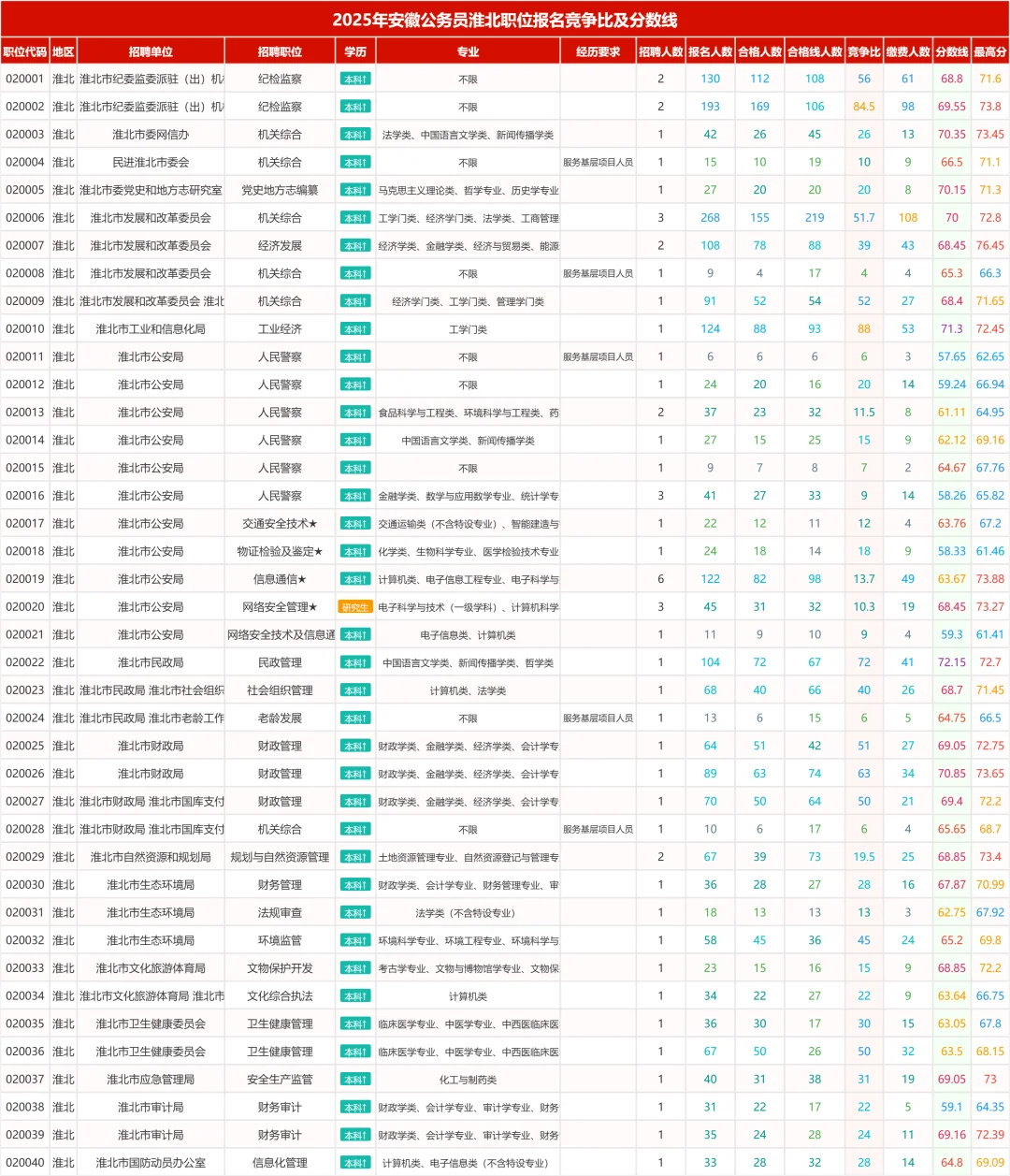Click the 职位代码 column header

(25, 51)
